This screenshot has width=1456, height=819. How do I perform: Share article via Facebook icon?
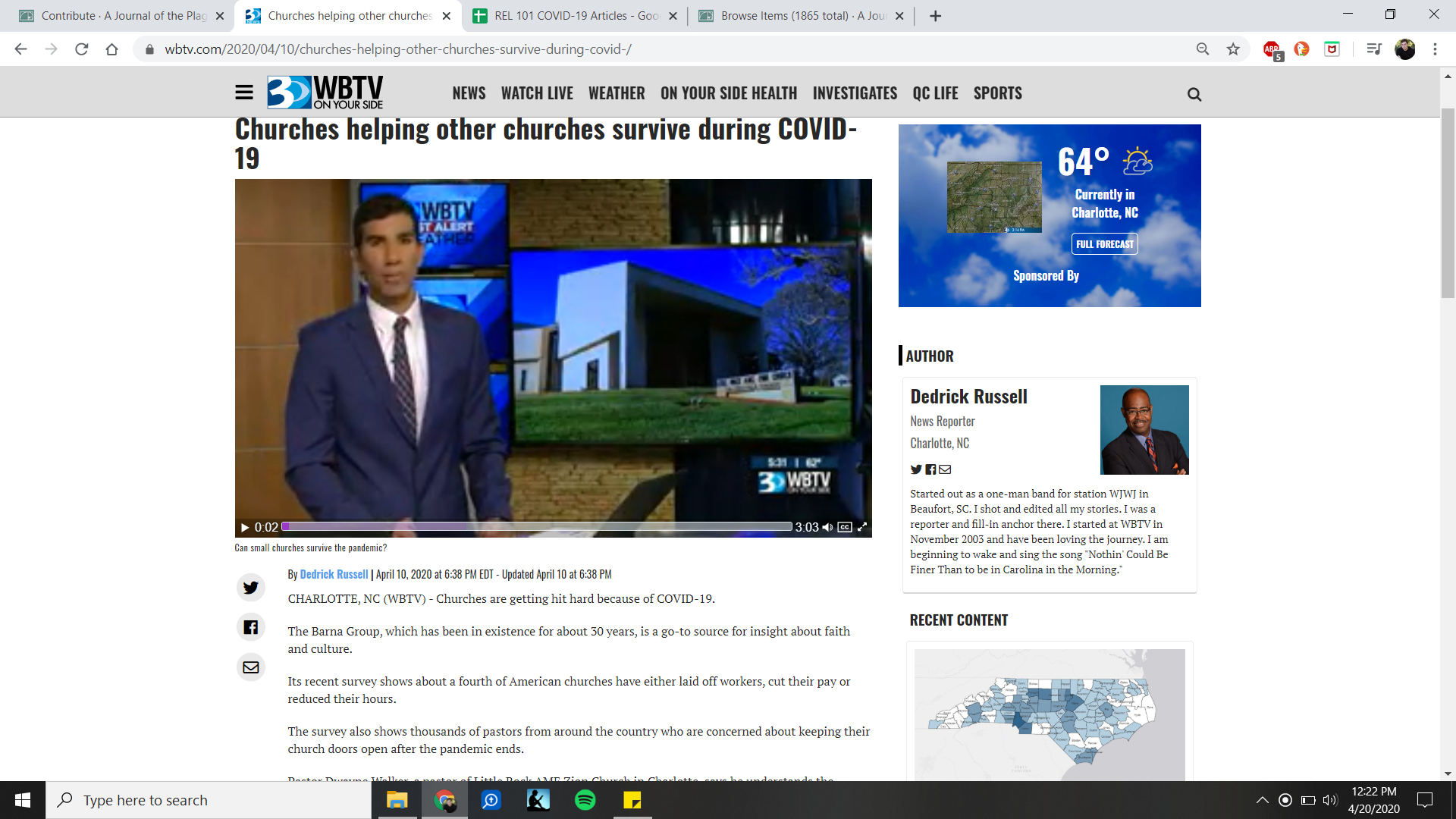coord(251,627)
